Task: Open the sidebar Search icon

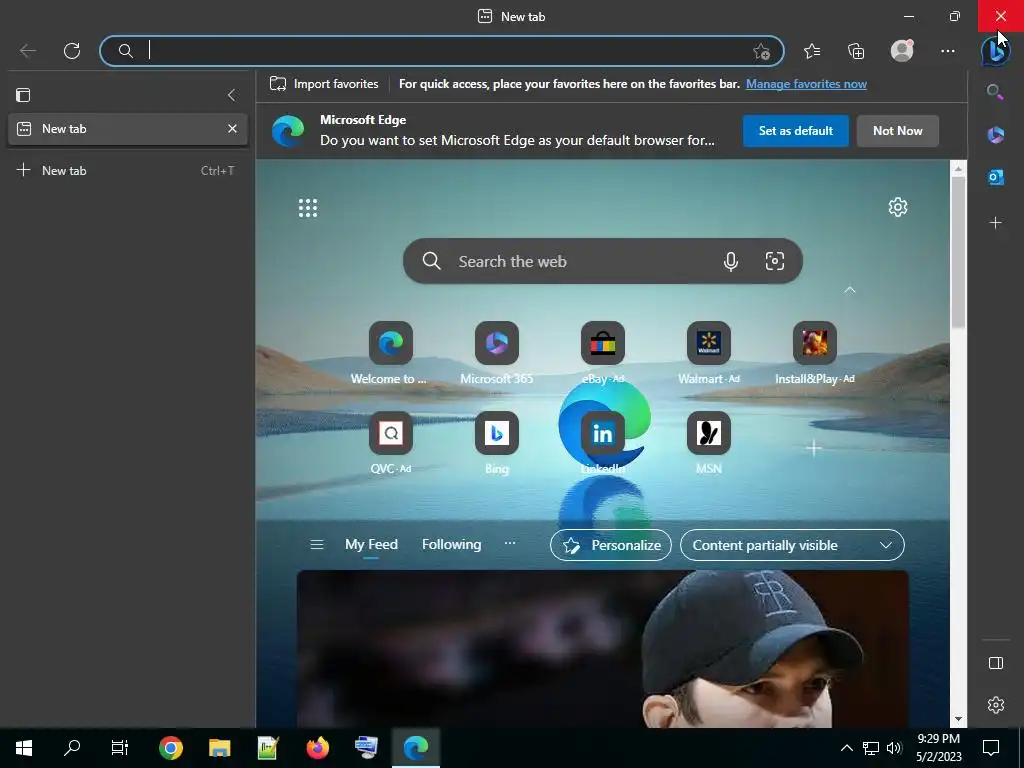Action: 995,92
